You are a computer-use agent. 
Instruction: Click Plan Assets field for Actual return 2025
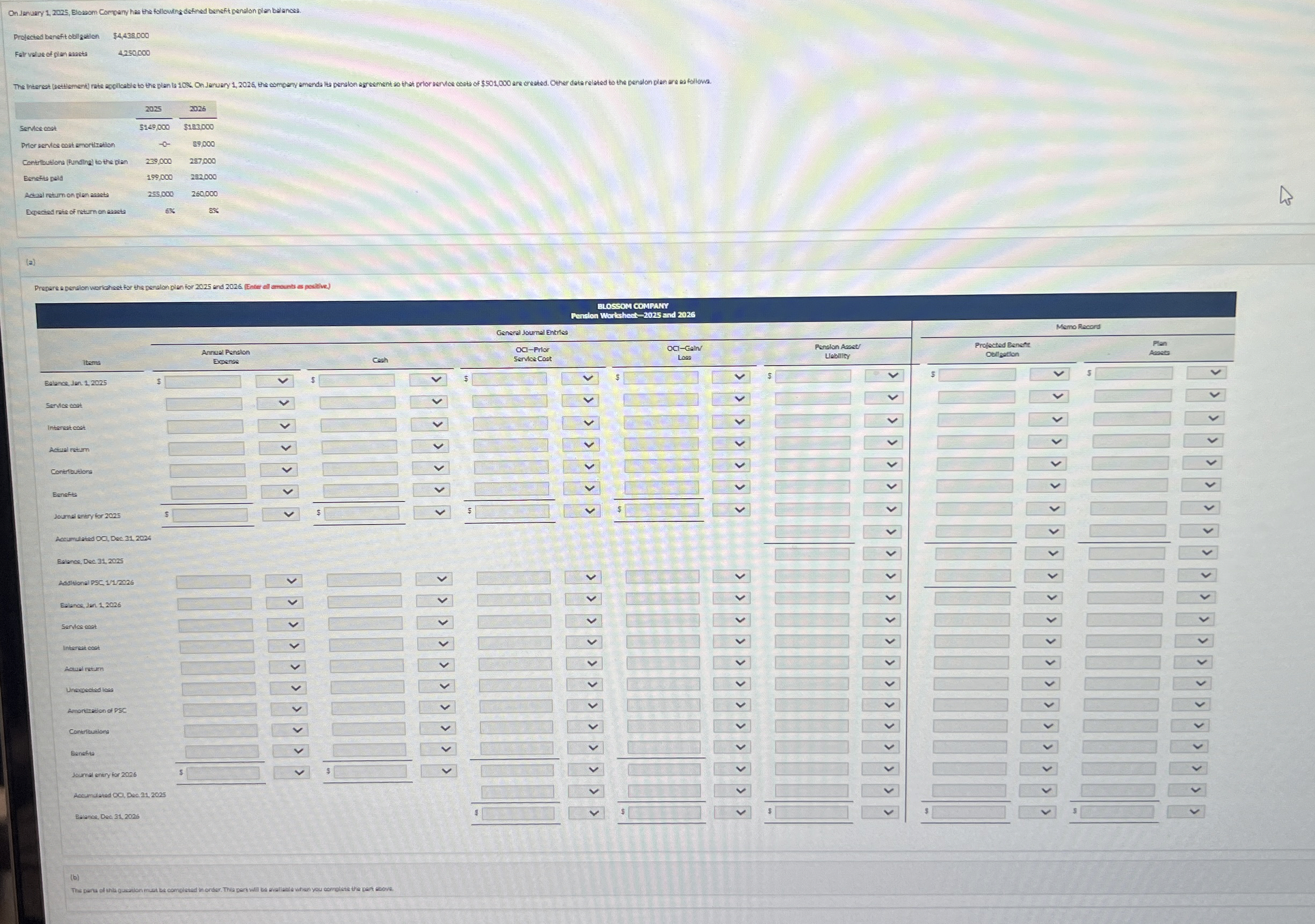coord(1131,441)
